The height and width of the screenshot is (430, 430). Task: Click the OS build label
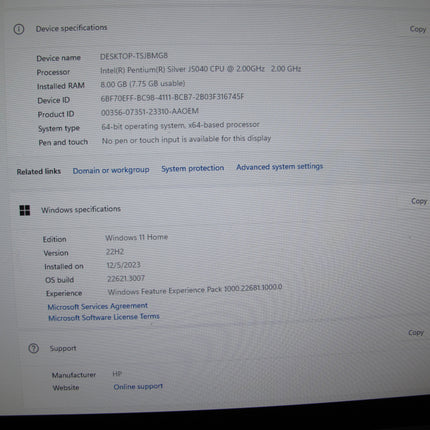[59, 280]
